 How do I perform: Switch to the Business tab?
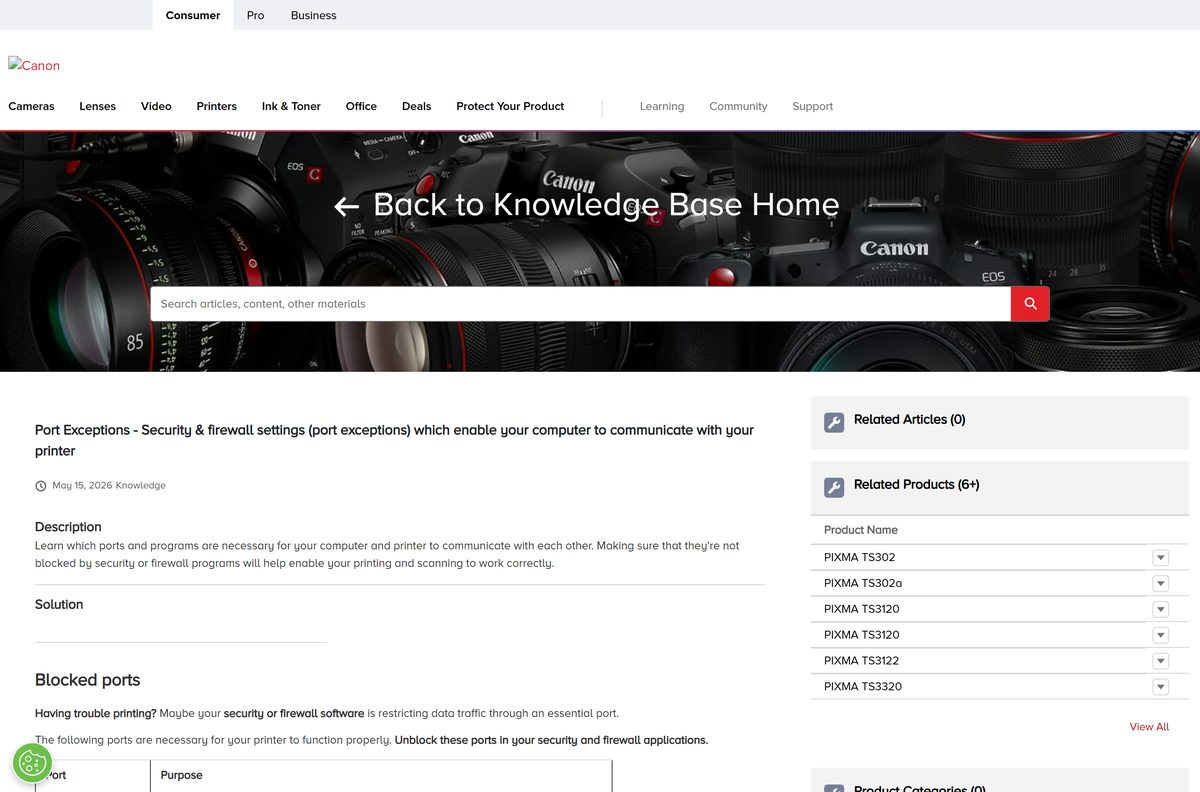coord(313,15)
